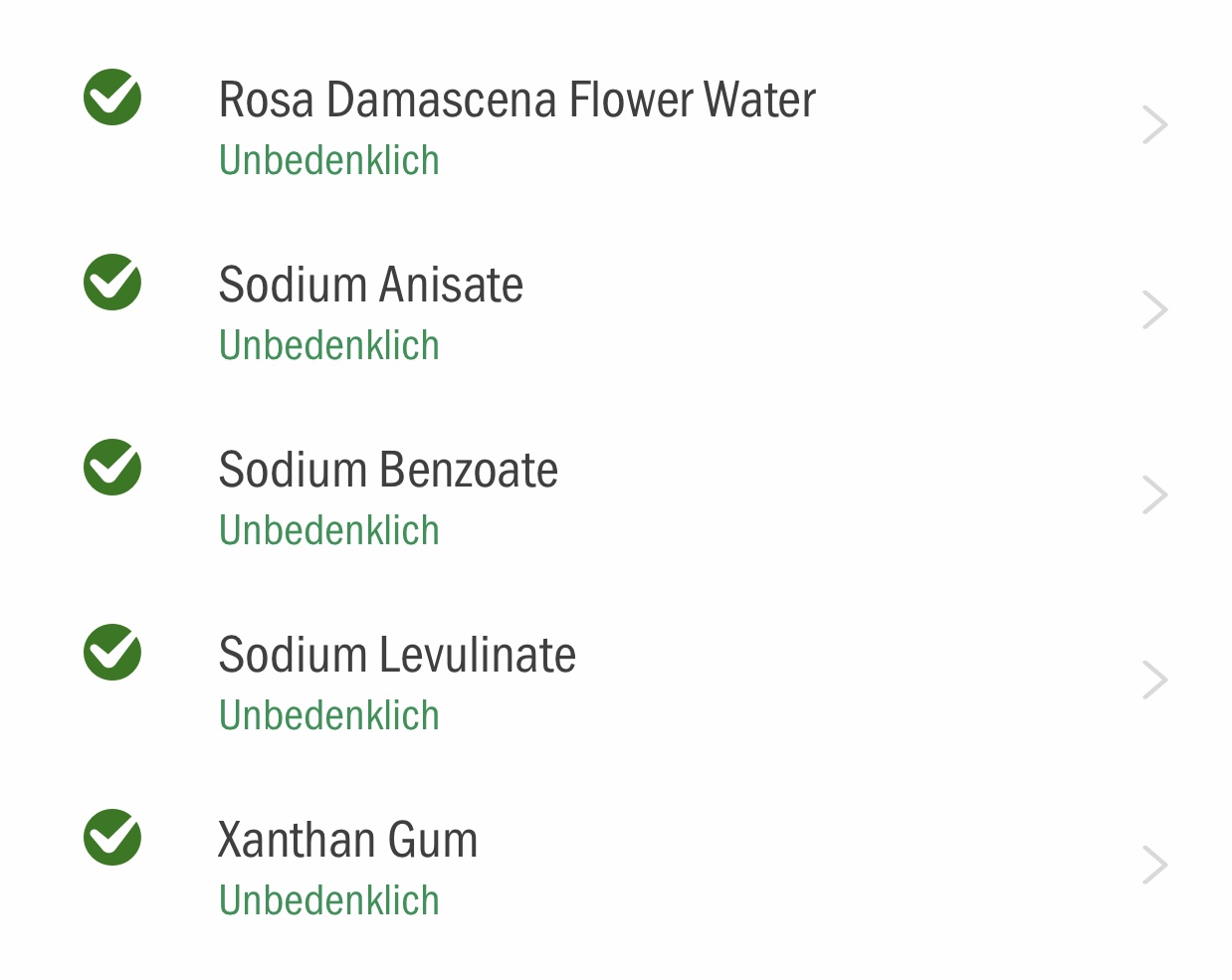Select the Sodium Anisate ingredient name
The image size is (1232, 980).
[x=371, y=285]
